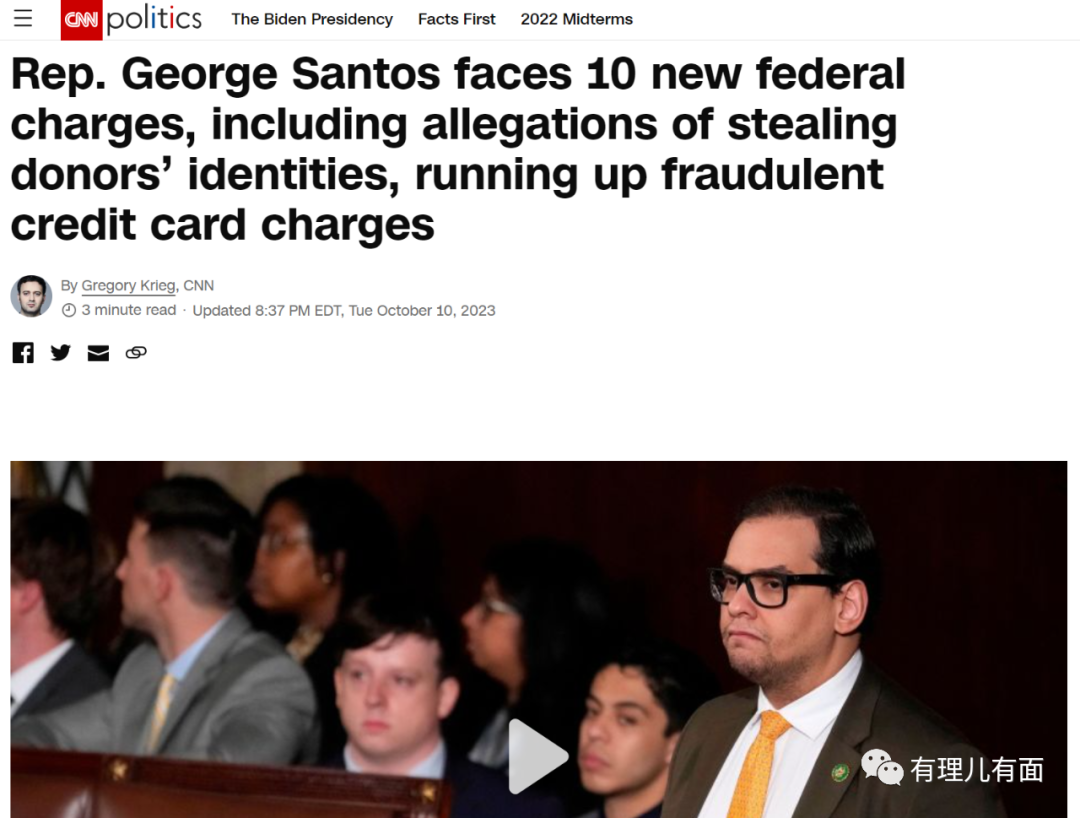Click the author's profile photo

tap(31, 296)
